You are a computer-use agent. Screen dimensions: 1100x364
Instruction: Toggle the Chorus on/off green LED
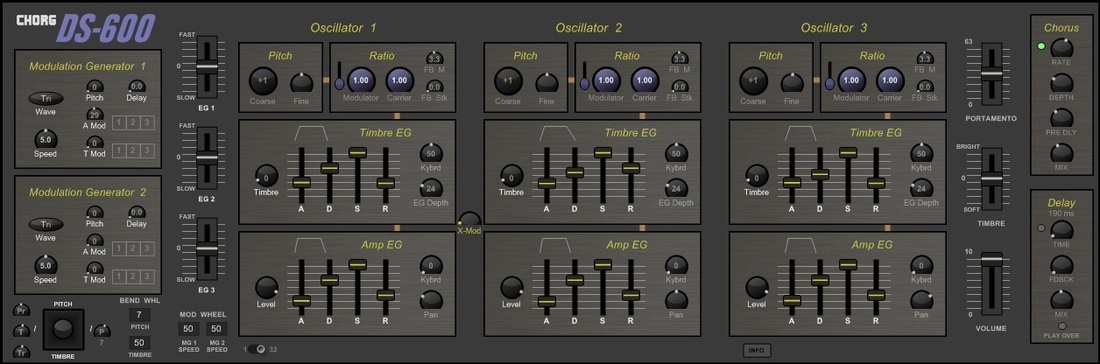[x=1041, y=46]
